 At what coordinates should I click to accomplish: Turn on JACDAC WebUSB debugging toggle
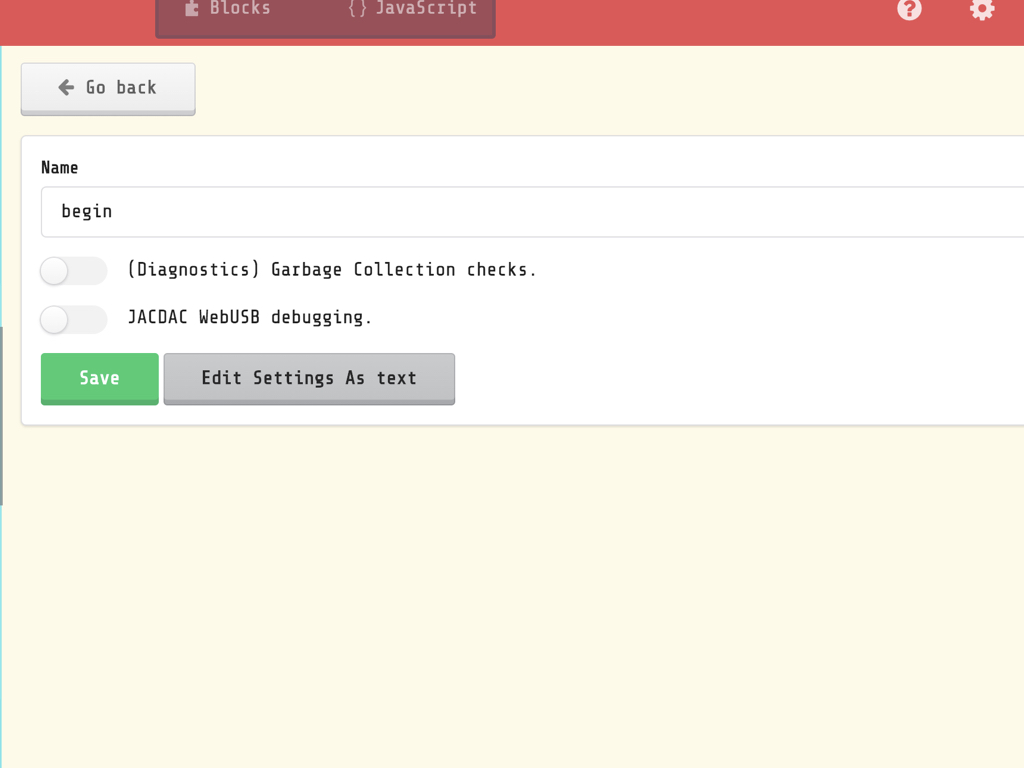click(74, 319)
